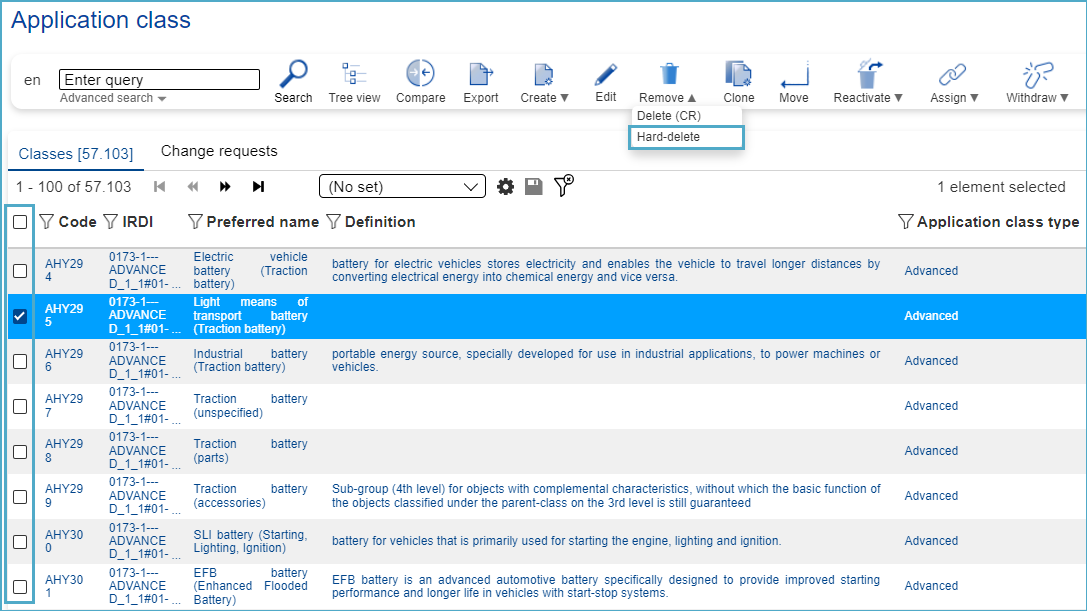This screenshot has width=1087, height=611.
Task: Click the Search magnifier icon
Action: click(x=293, y=76)
